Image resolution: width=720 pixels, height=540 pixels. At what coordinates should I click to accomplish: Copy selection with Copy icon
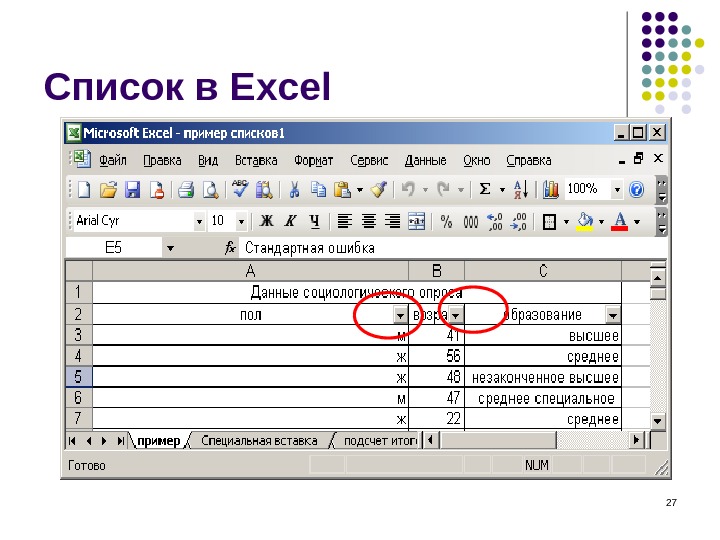318,189
